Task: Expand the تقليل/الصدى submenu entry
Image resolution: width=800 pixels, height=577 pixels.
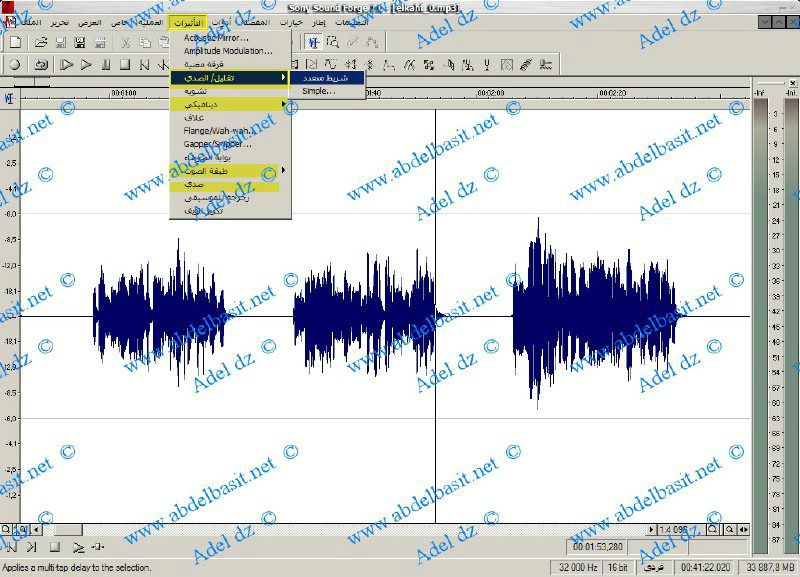Action: [230, 78]
